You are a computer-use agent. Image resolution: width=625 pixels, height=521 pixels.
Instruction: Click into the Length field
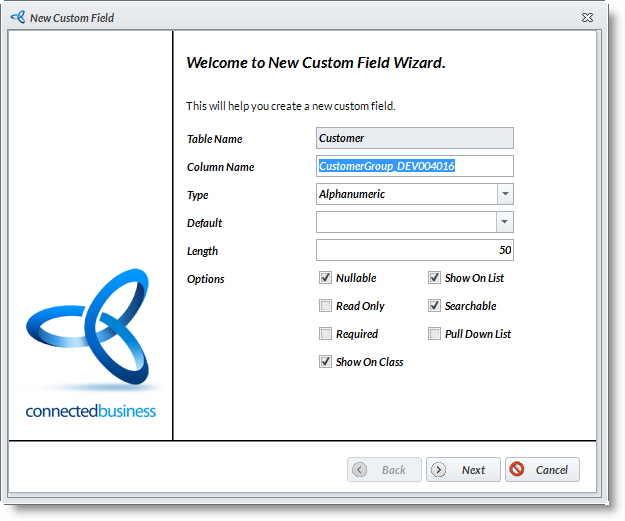coord(414,250)
